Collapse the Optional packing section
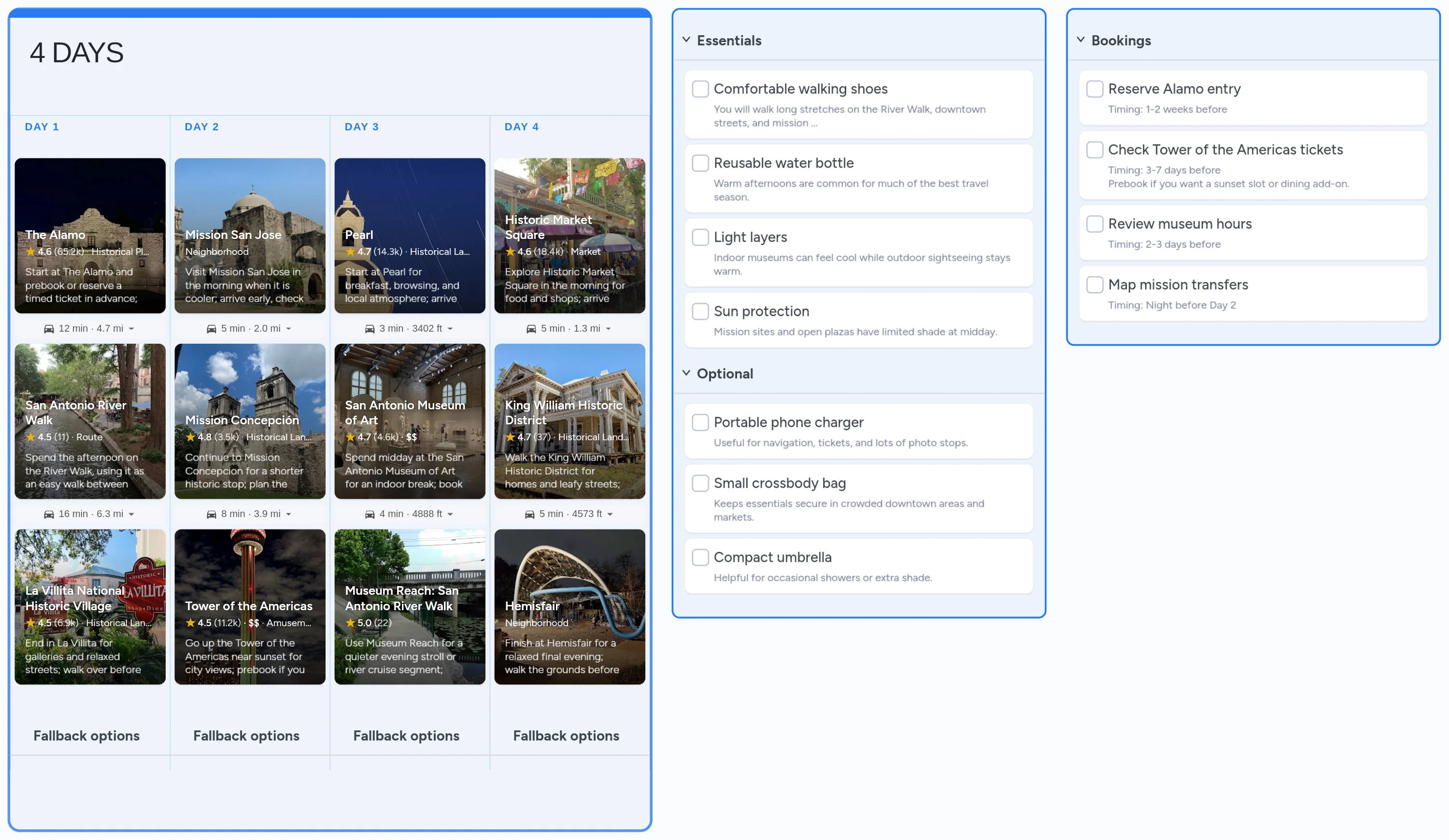 point(686,373)
